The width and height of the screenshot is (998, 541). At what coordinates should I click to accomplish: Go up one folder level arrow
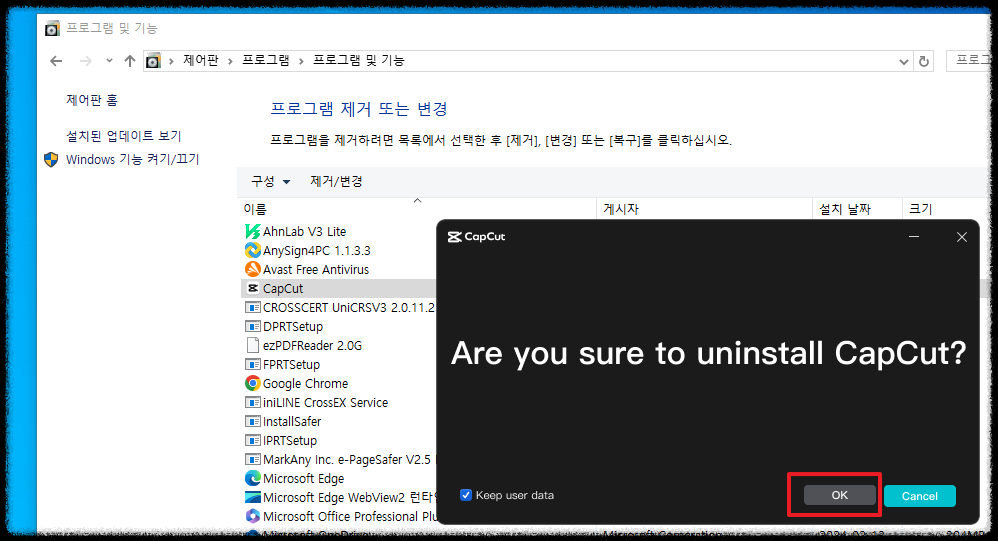[130, 61]
